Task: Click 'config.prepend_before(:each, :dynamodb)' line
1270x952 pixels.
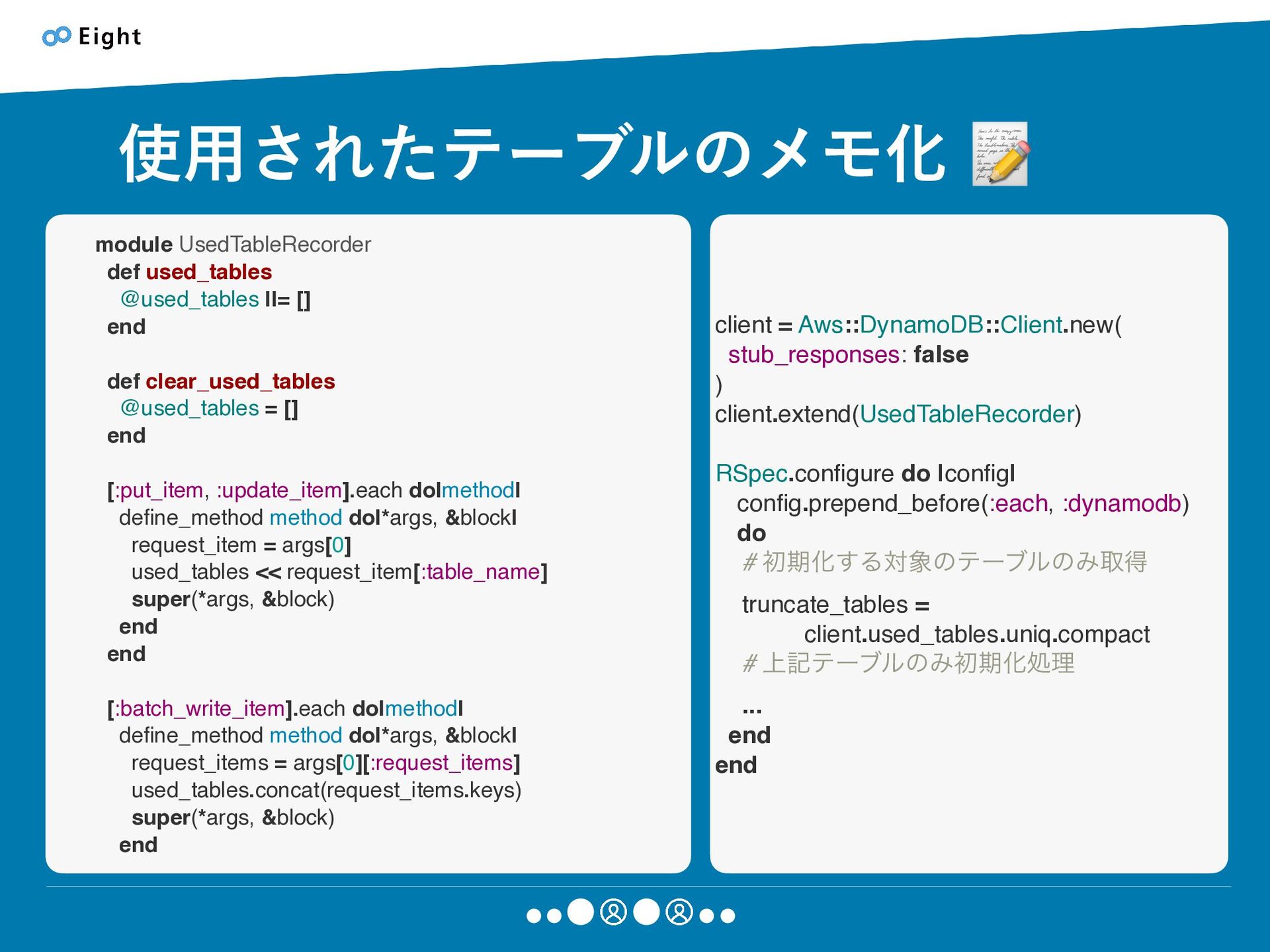Action: 963,504
